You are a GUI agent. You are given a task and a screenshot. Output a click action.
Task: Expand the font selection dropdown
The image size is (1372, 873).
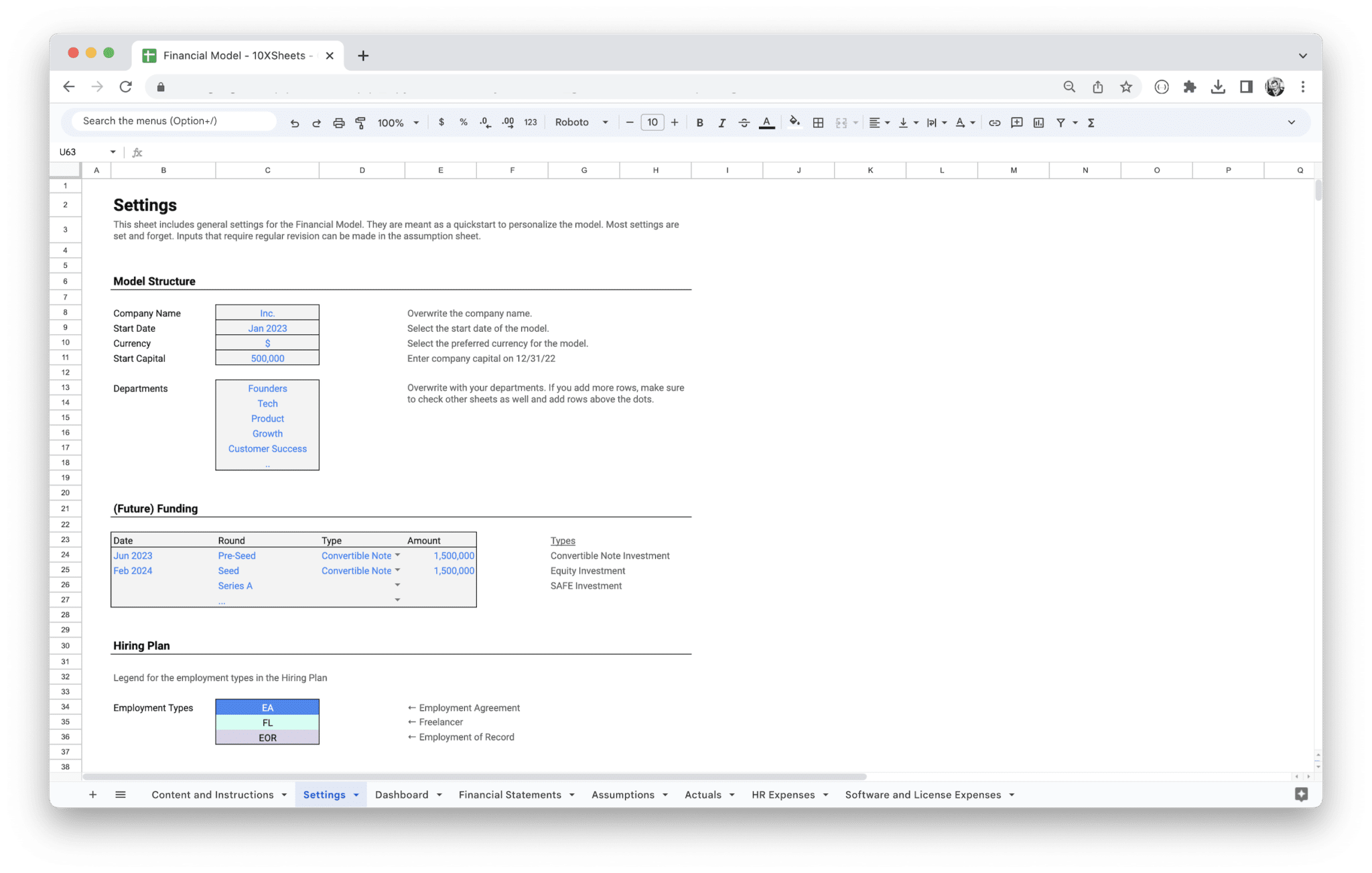580,122
